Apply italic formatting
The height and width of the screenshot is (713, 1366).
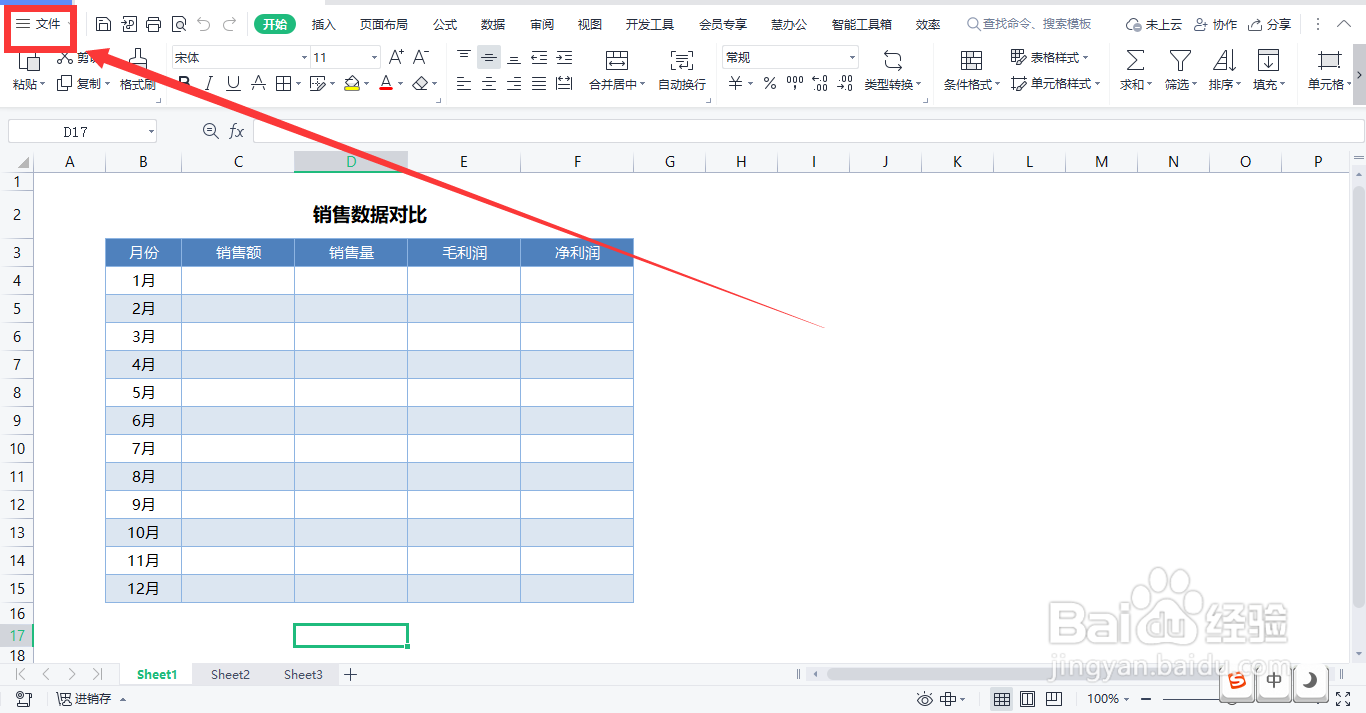tap(208, 84)
